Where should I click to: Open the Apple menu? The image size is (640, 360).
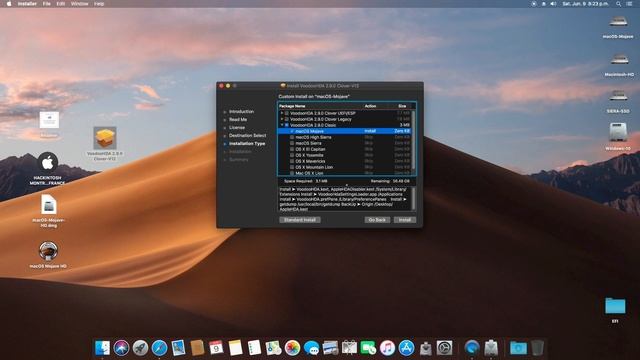click(9, 4)
